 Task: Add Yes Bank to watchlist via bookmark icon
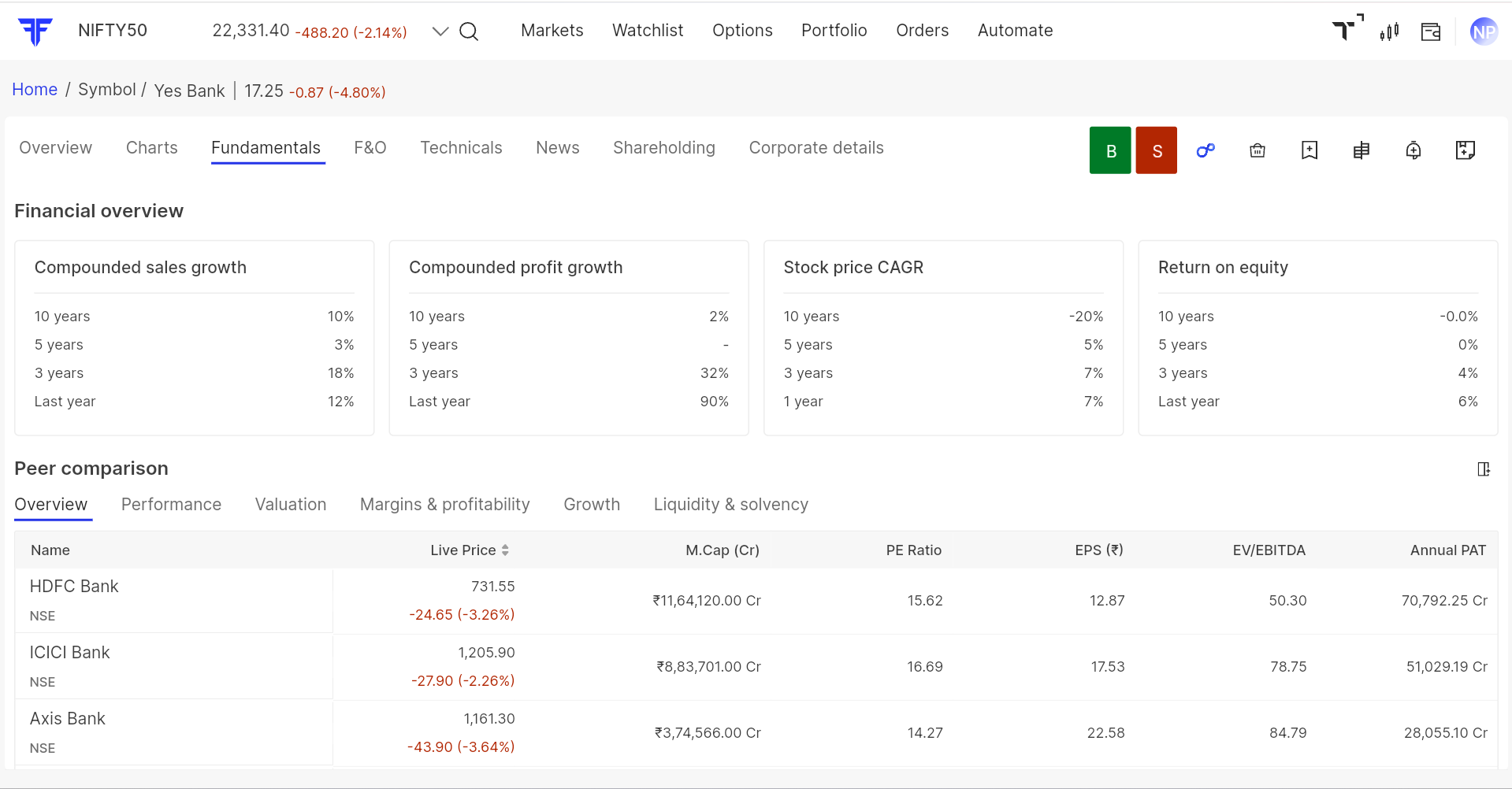click(1309, 150)
